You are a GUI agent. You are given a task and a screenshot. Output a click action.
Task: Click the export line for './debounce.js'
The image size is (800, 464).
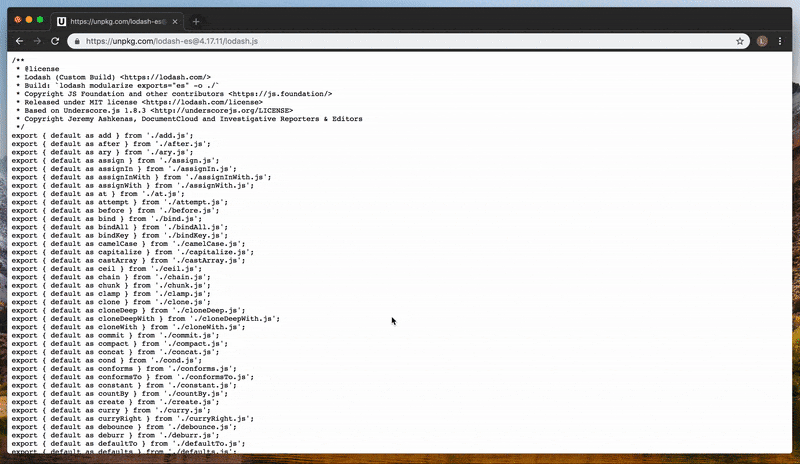124,427
